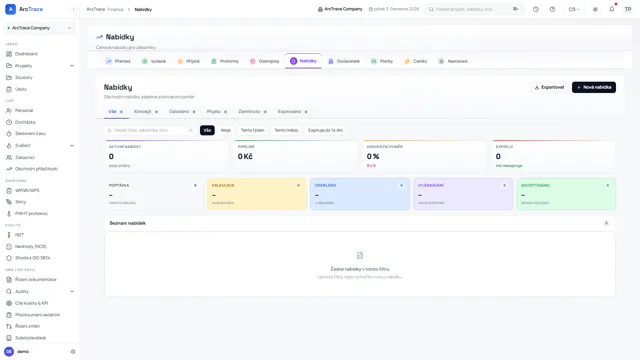
Task: Switch to the Přehled finance tab
Action: click(x=118, y=61)
